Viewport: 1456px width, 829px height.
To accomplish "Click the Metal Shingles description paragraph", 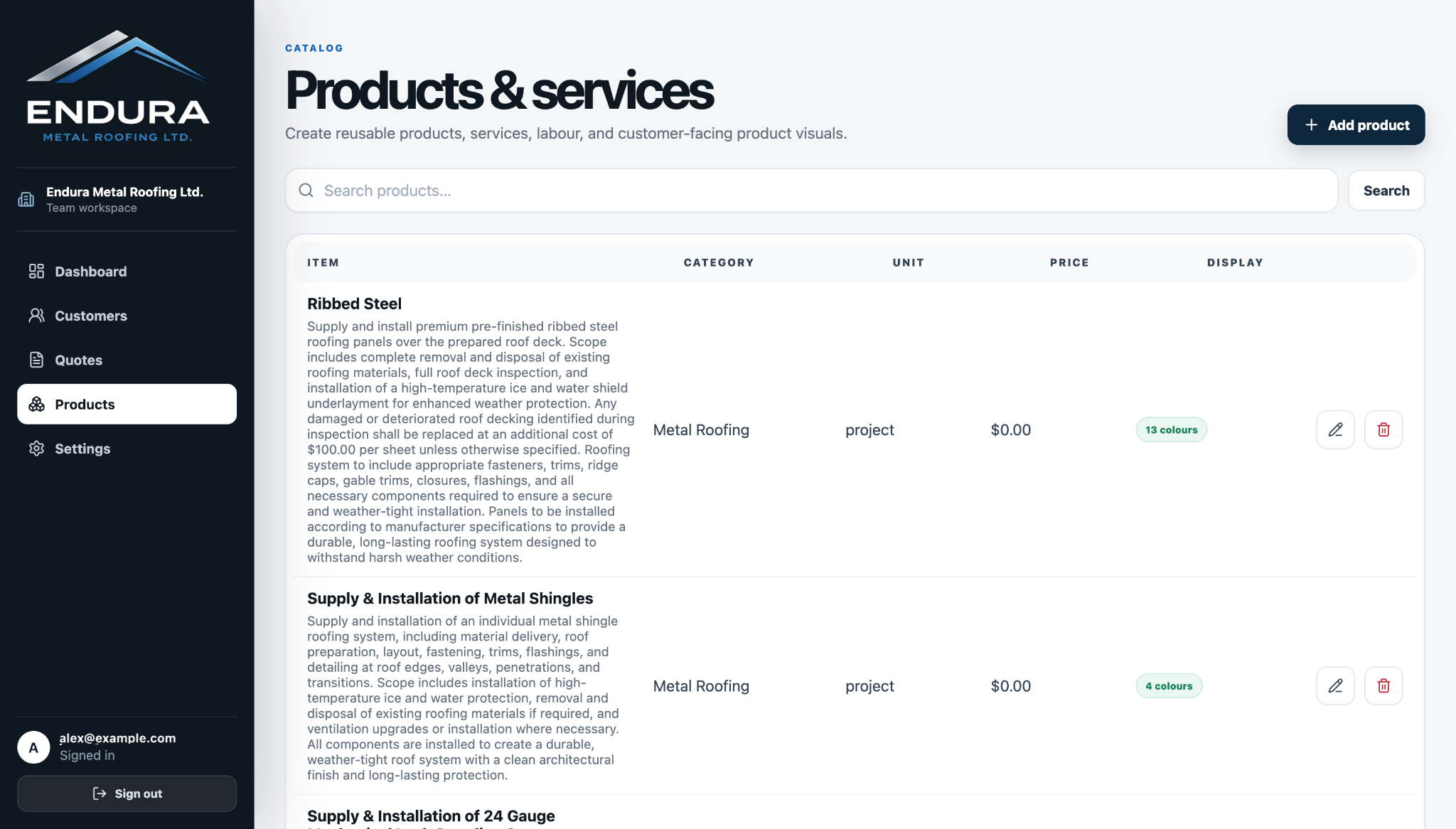I will [x=463, y=698].
